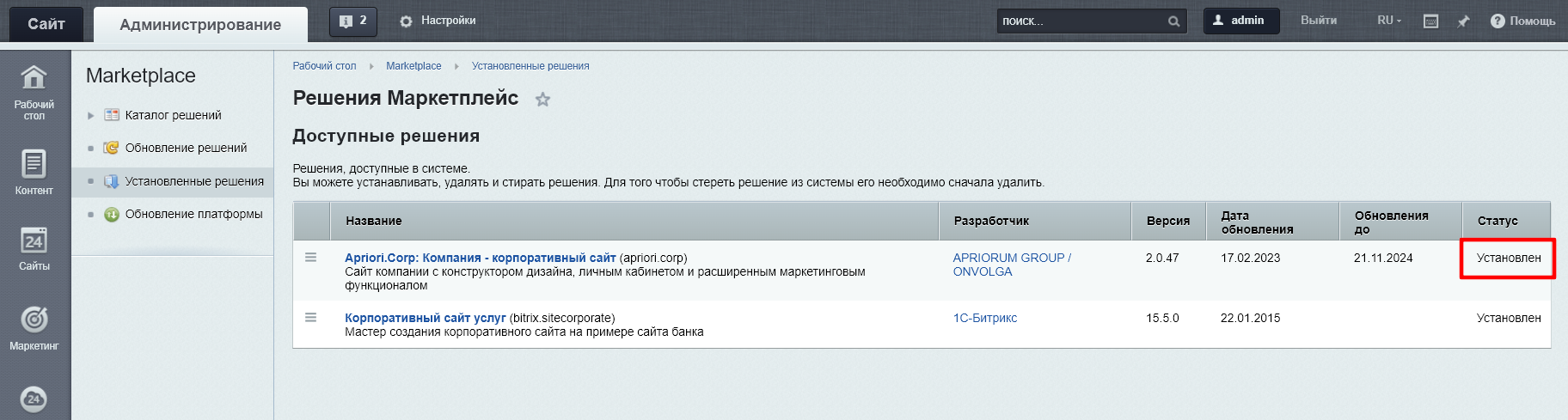This screenshot has height=420, width=1568.
Task: Switch to the Сайт tab
Action: pos(46,24)
